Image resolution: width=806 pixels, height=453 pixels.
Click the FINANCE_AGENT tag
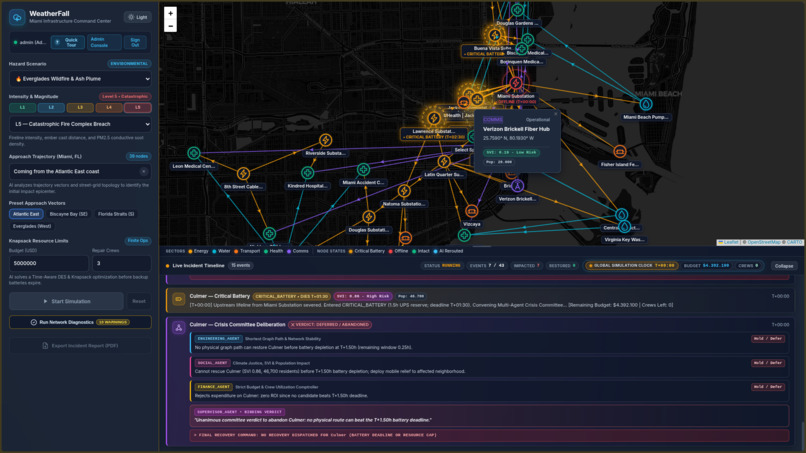[214, 387]
